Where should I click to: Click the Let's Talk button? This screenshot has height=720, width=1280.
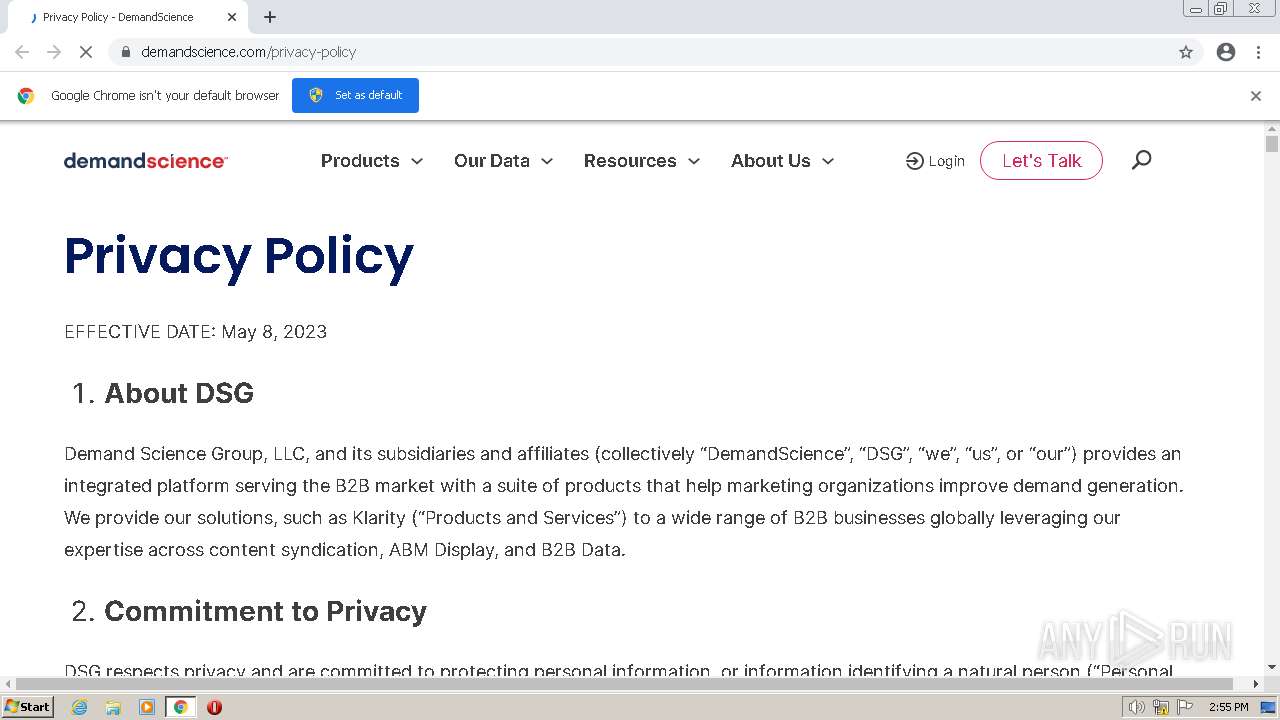[1041, 161]
